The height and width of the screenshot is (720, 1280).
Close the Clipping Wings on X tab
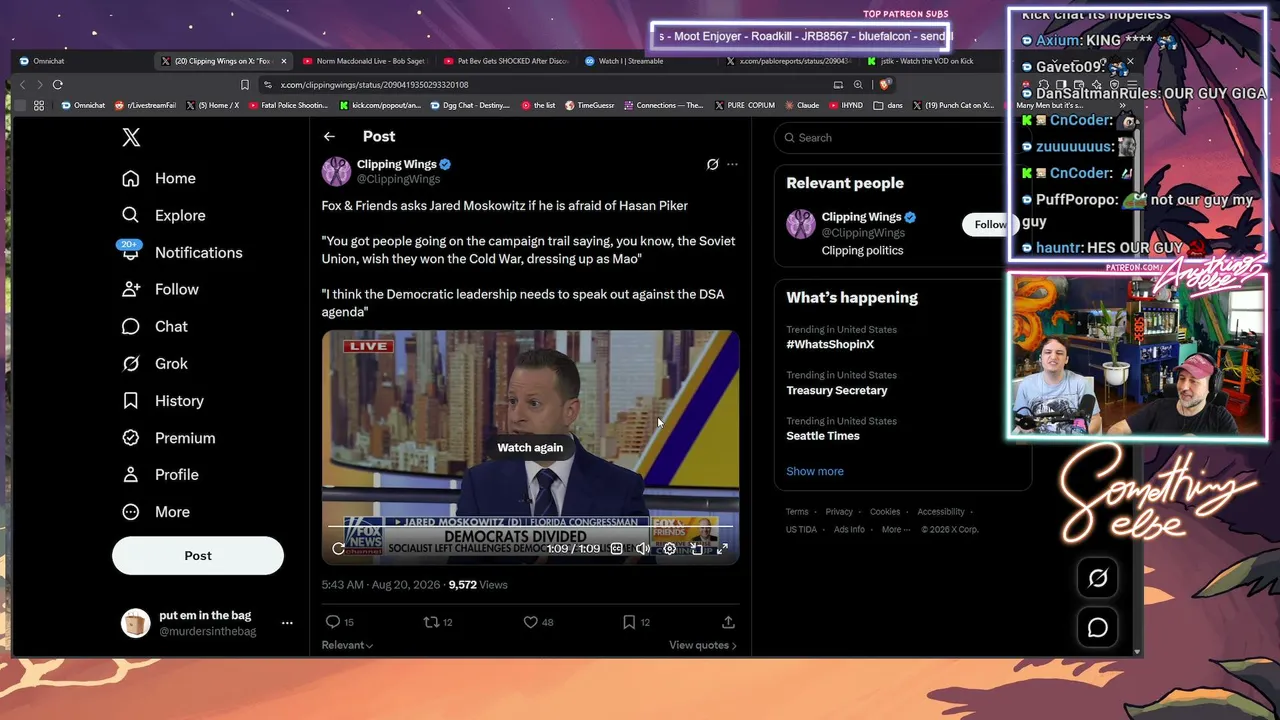point(283,61)
